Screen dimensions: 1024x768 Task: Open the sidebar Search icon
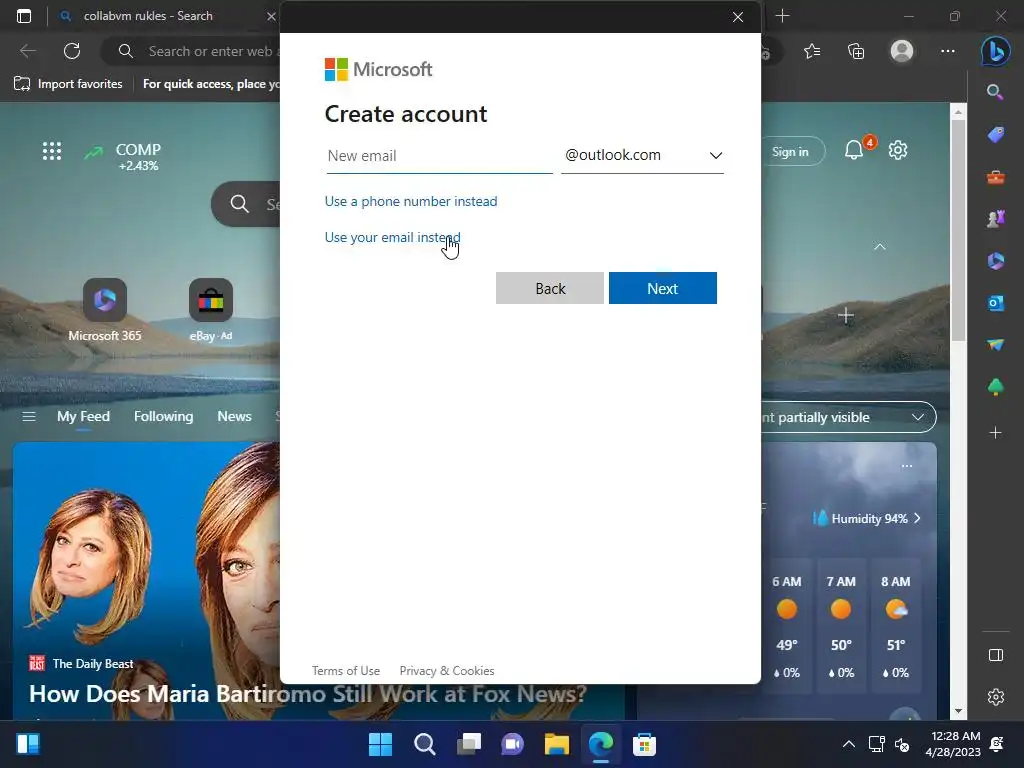coord(995,92)
